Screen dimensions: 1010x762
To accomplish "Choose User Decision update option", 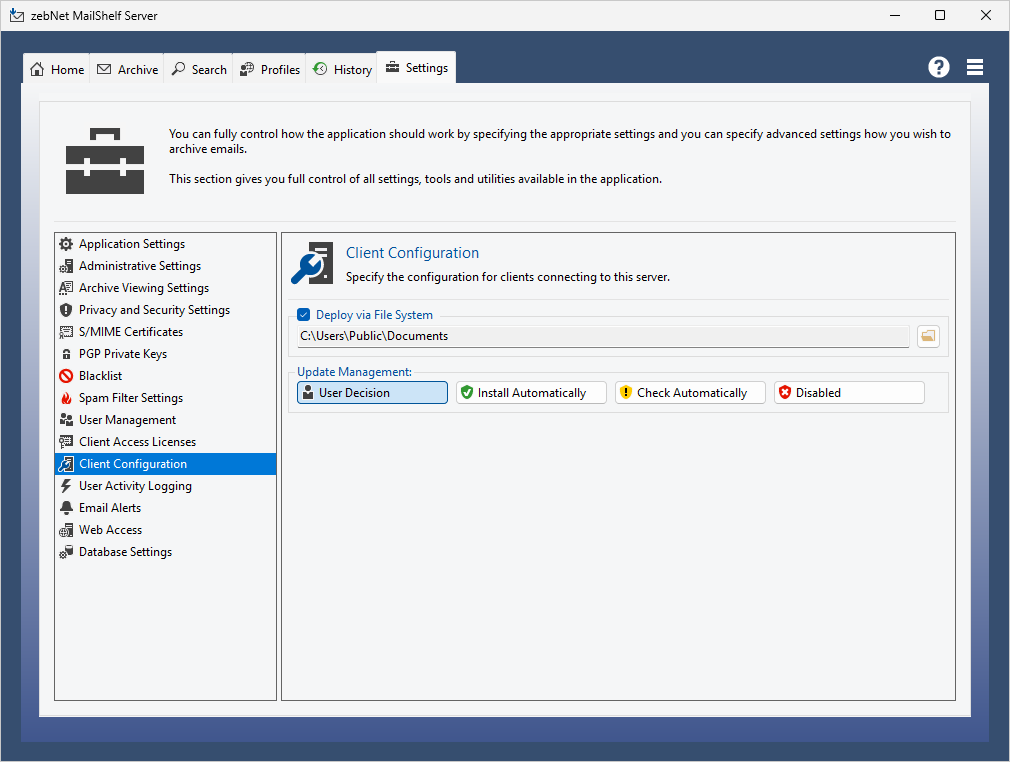I will tap(372, 393).
